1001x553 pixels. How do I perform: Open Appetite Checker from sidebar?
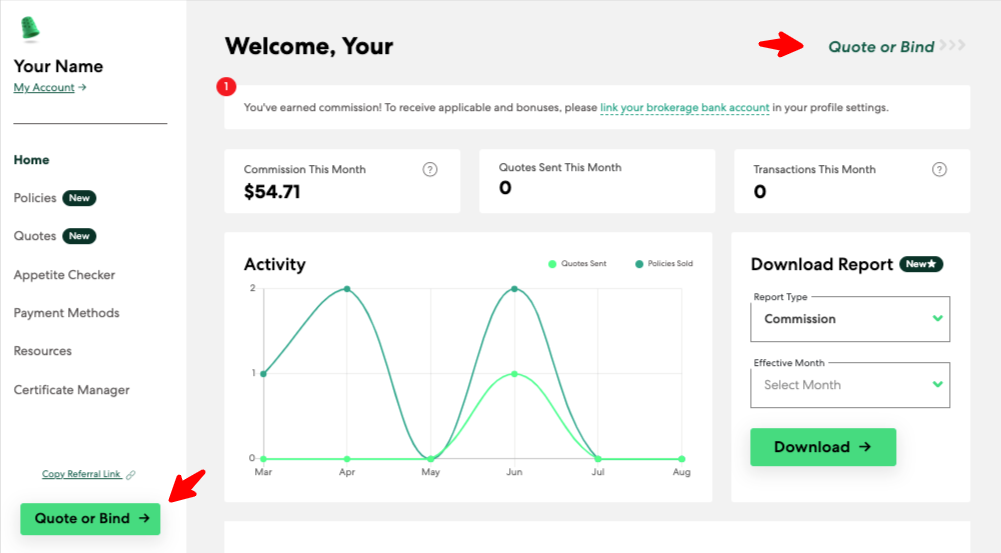click(x=64, y=275)
